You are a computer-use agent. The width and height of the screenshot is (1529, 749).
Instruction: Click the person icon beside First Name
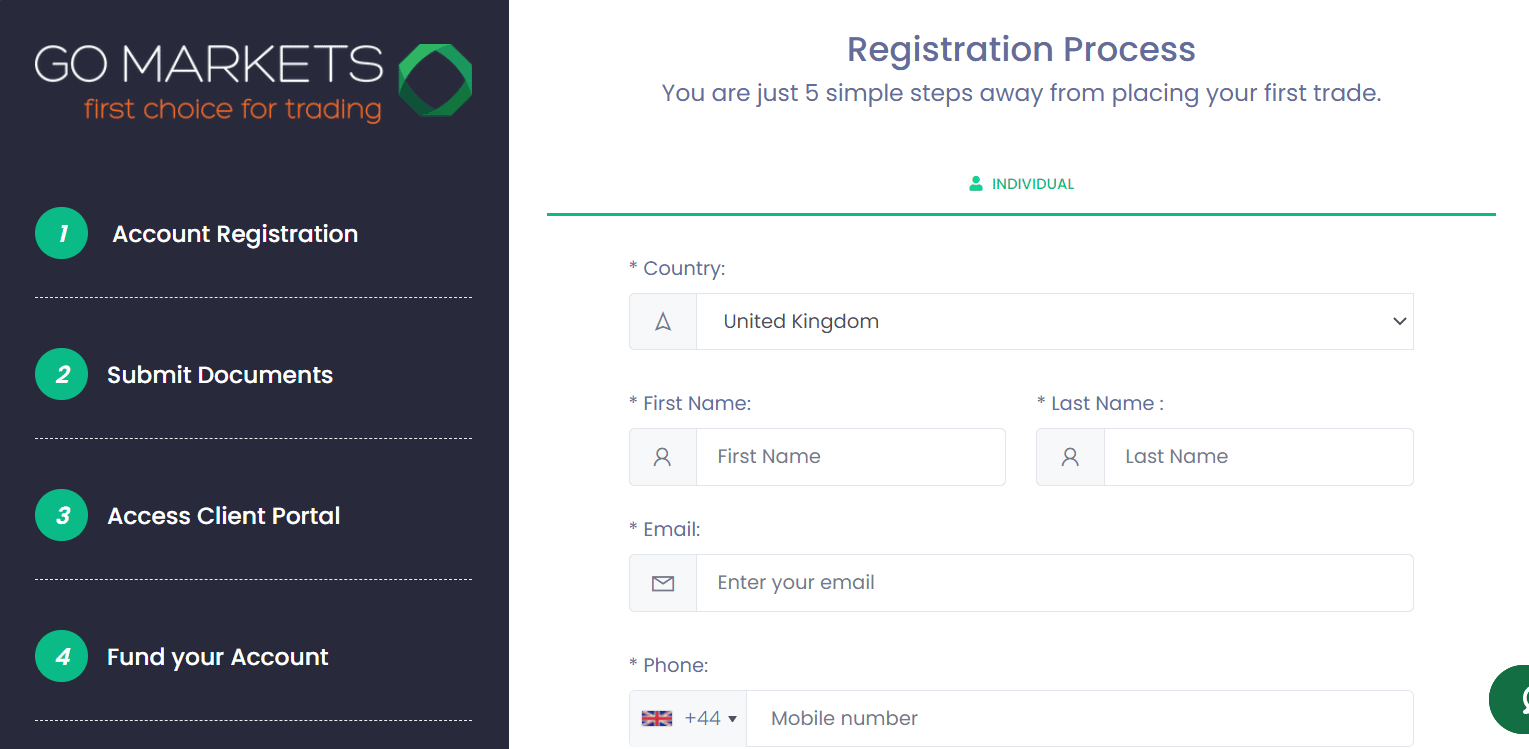[663, 457]
